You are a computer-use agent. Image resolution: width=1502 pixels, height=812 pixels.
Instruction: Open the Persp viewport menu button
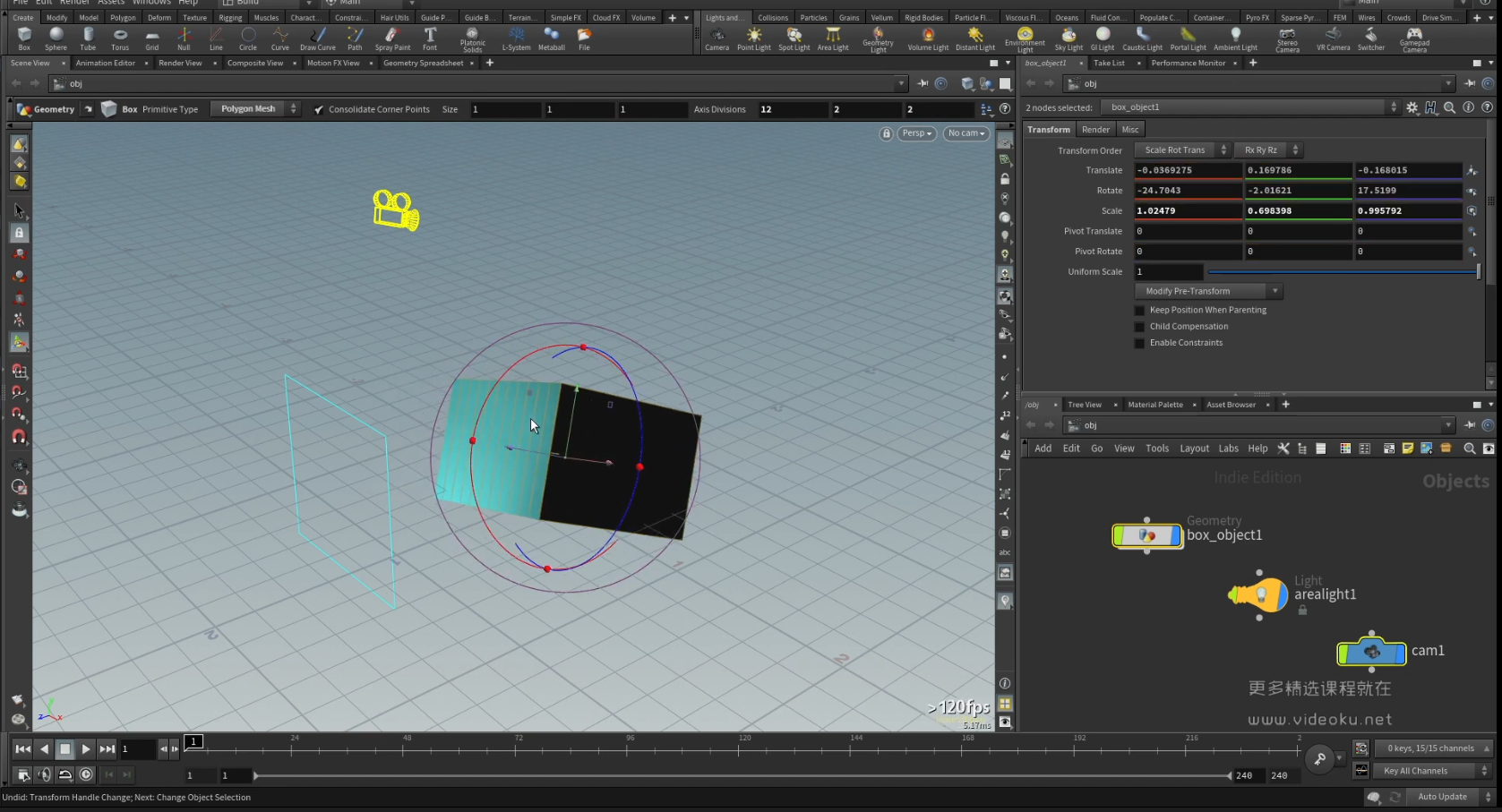coord(916,133)
